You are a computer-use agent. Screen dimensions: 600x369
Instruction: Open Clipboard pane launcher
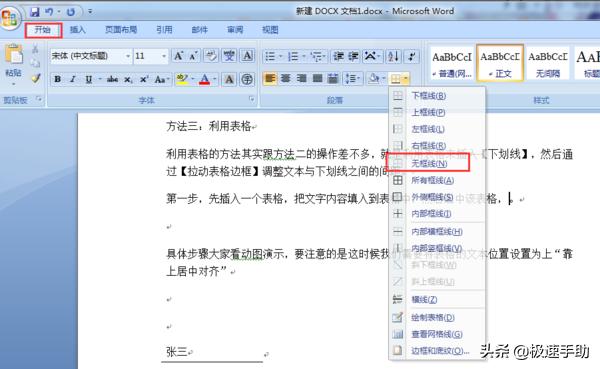click(39, 99)
